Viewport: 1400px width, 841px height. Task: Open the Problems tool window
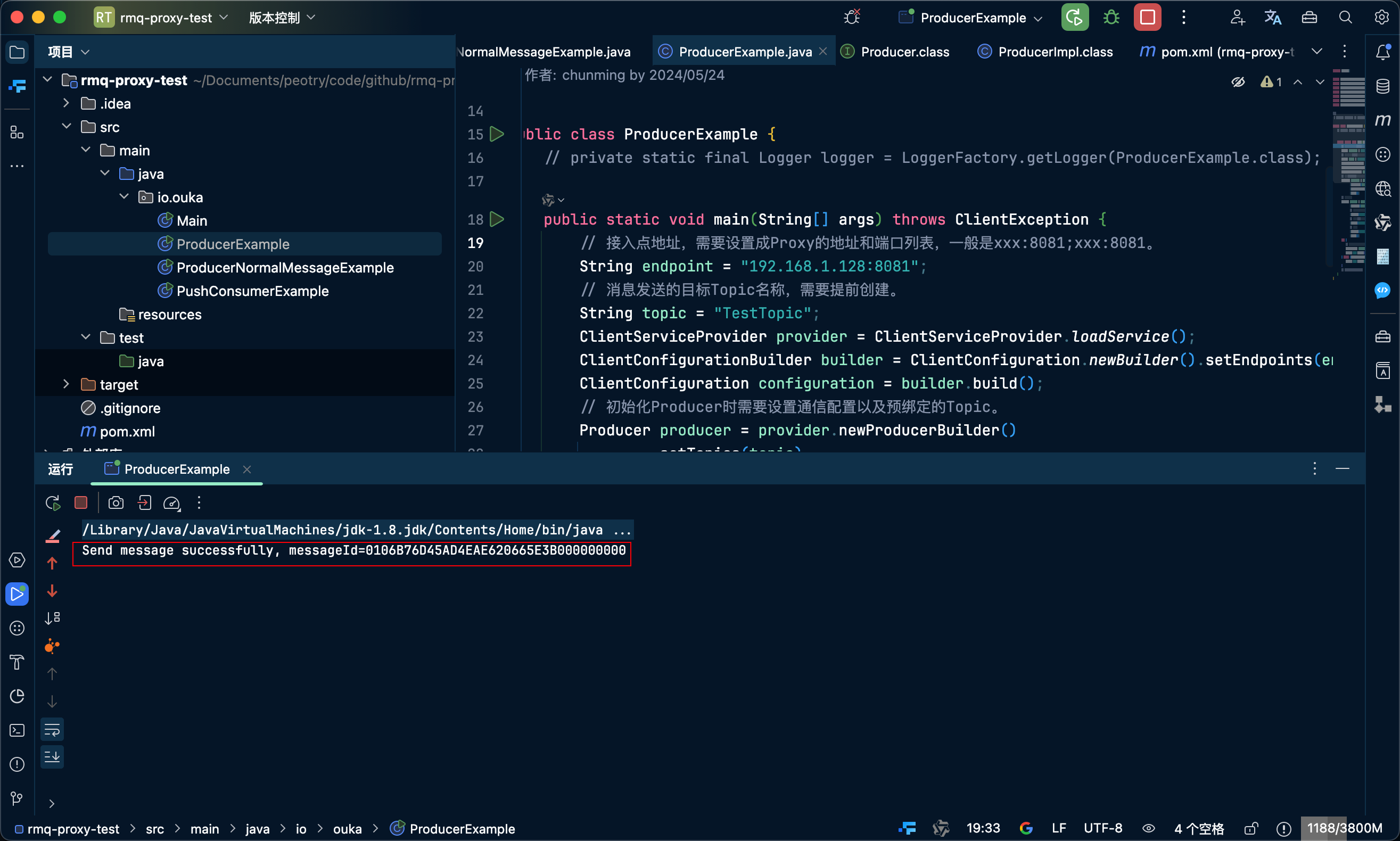pyautogui.click(x=17, y=764)
